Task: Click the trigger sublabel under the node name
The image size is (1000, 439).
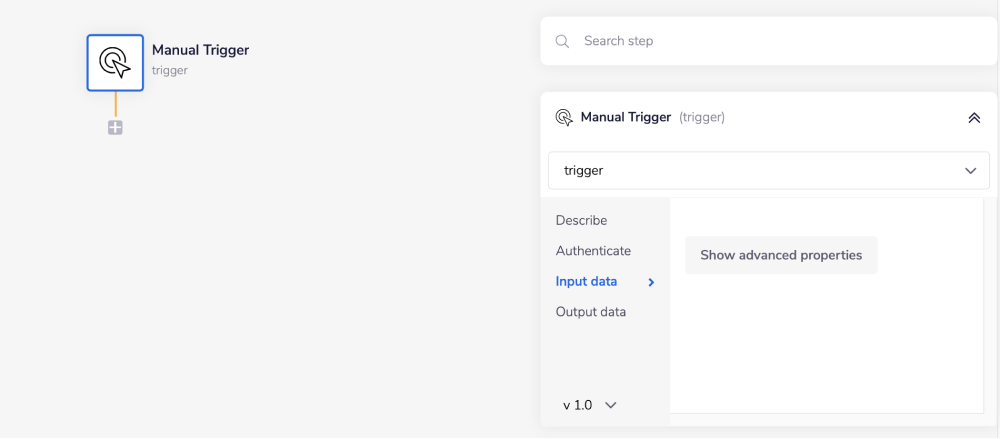Action: coord(170,71)
